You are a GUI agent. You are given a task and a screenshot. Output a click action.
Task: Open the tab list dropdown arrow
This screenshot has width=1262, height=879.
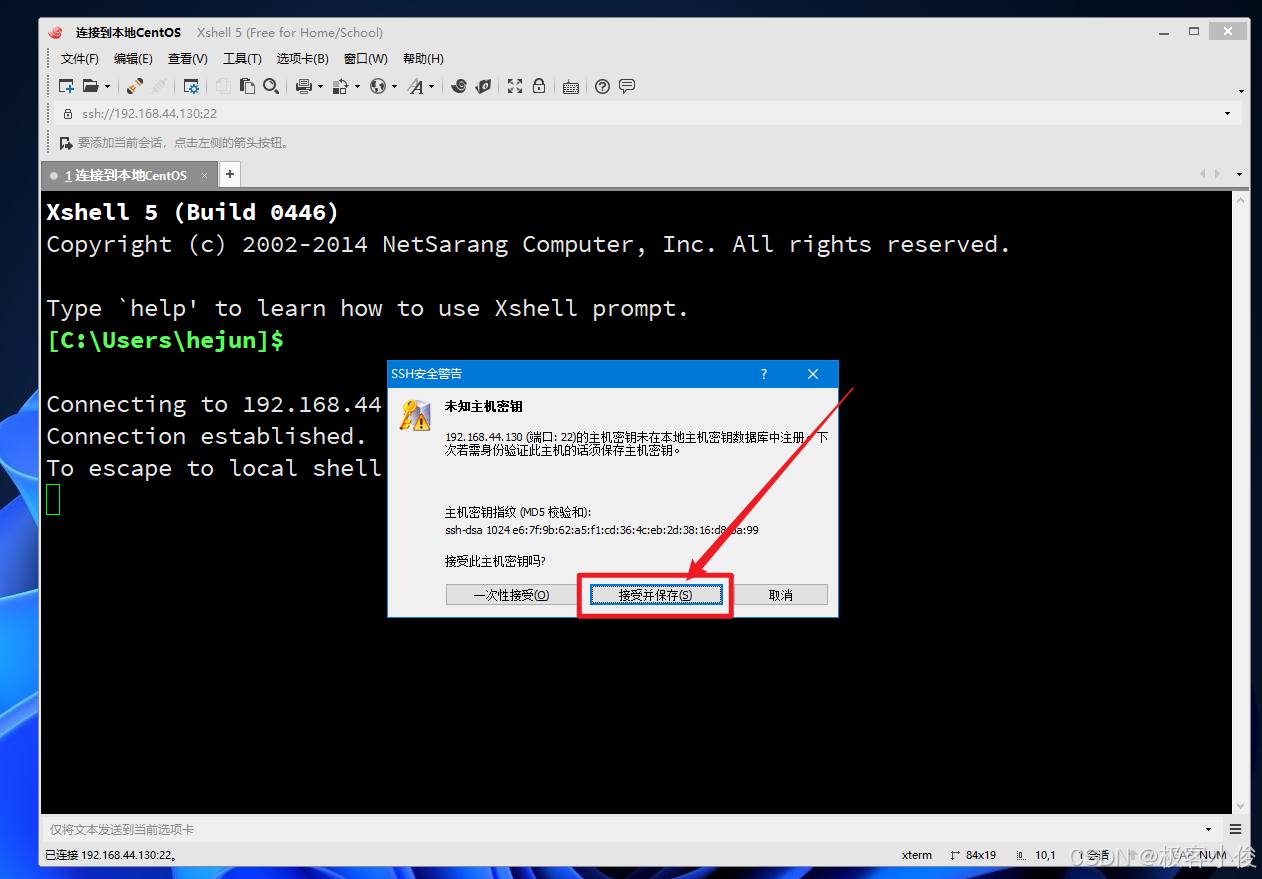pyautogui.click(x=1240, y=175)
